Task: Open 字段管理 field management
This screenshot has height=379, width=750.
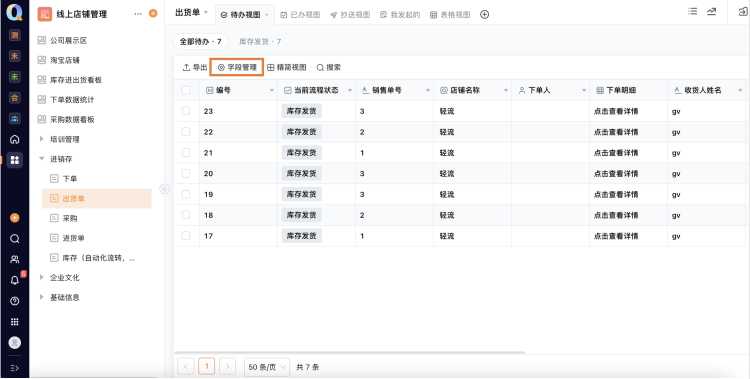Action: 237,67
